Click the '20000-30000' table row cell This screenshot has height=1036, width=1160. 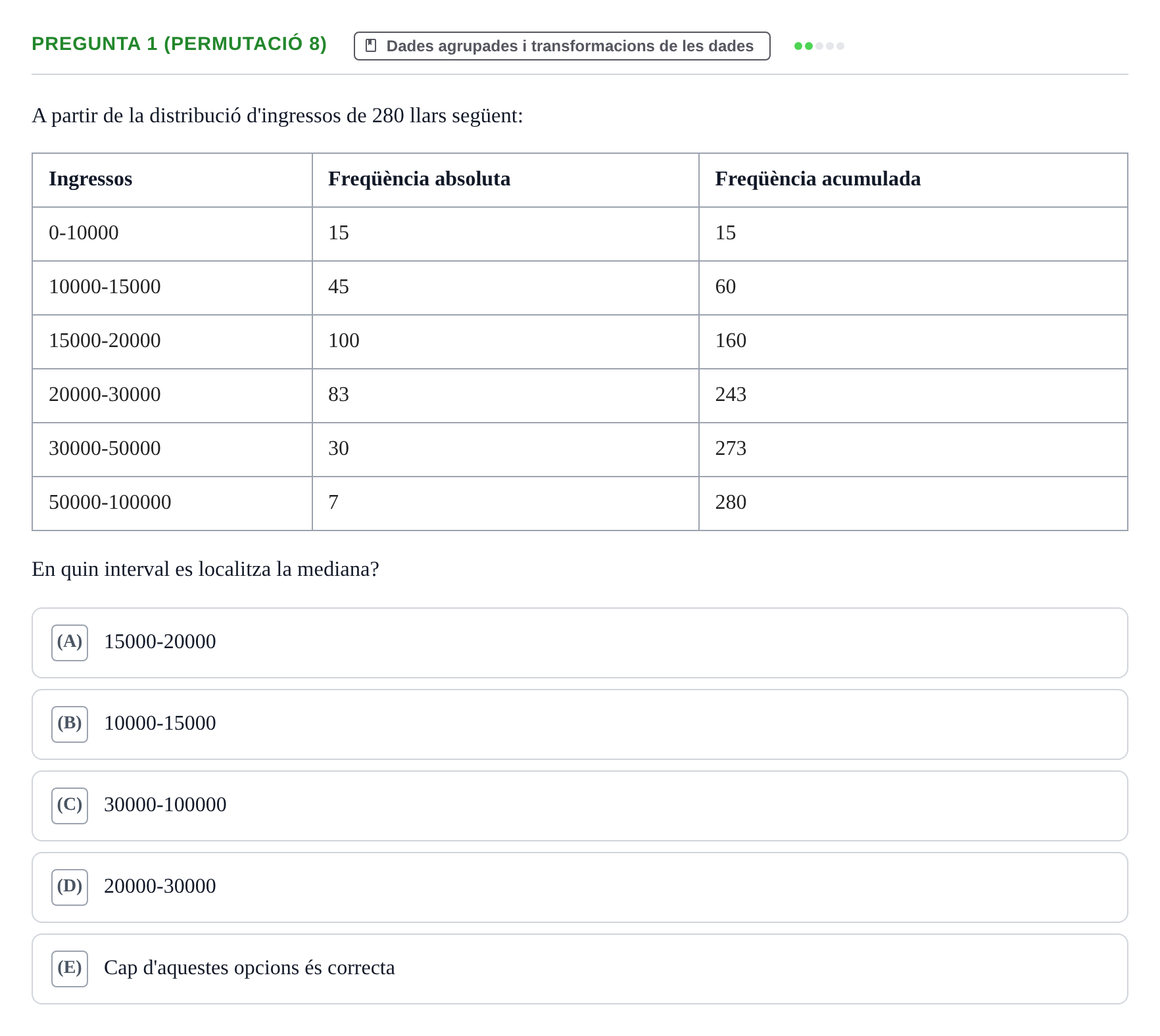pos(172,396)
